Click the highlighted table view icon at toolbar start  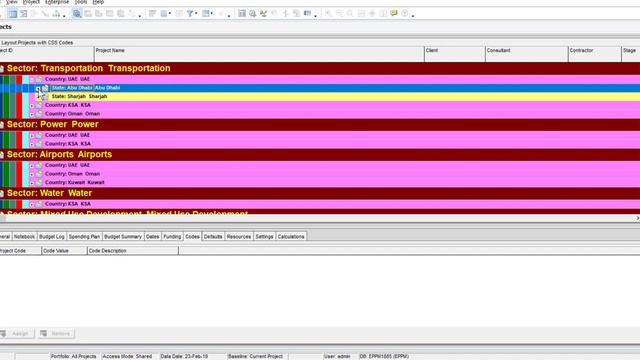13,14
